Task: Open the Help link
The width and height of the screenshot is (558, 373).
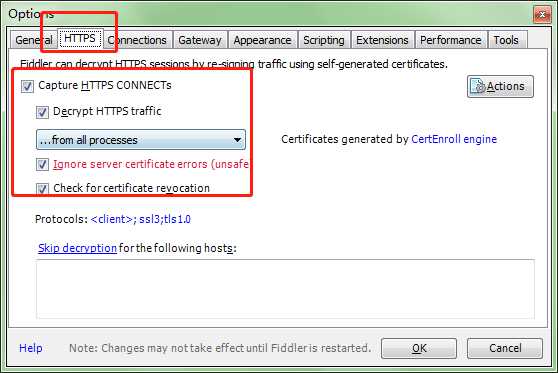Action: (31, 348)
